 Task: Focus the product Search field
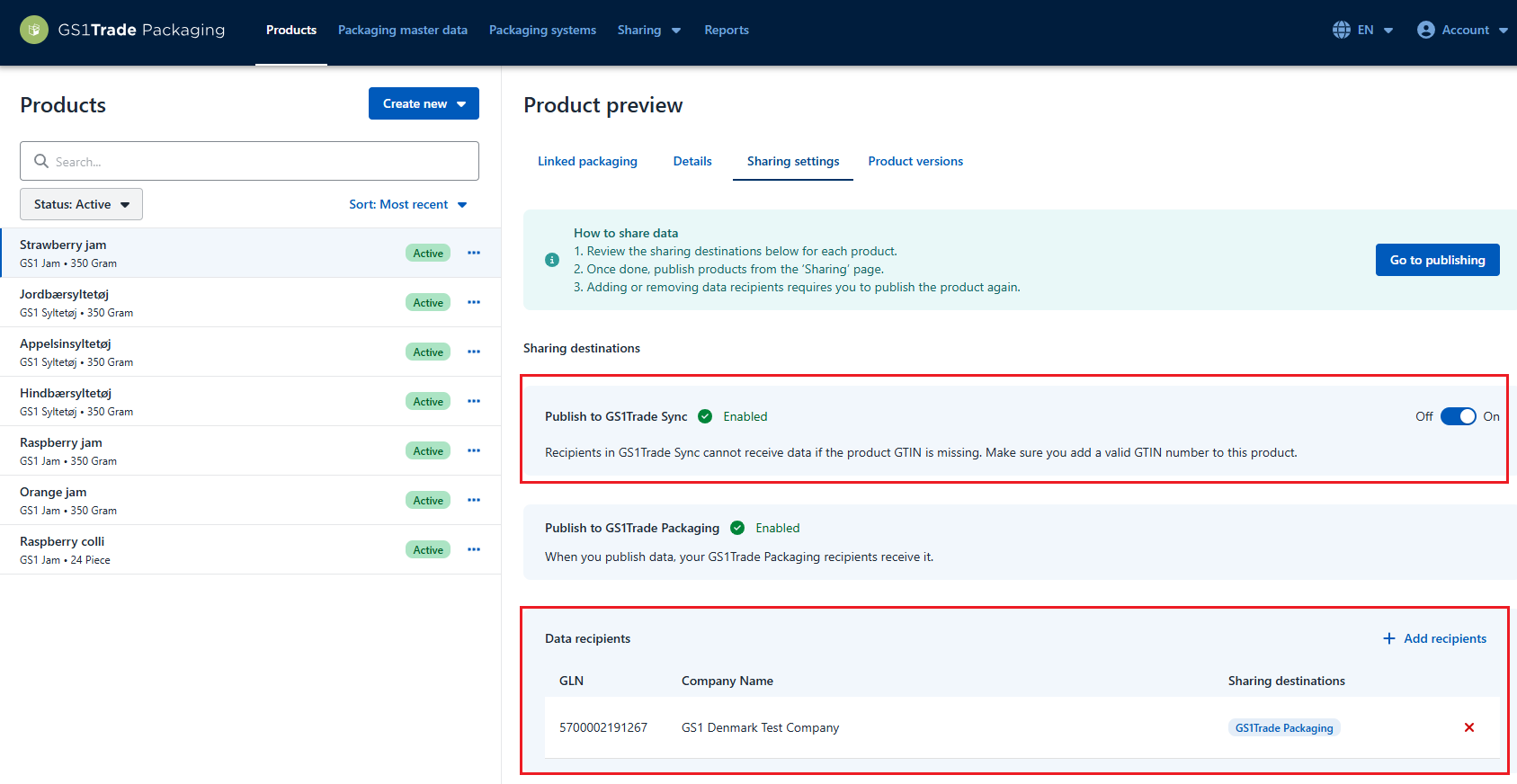click(x=249, y=161)
